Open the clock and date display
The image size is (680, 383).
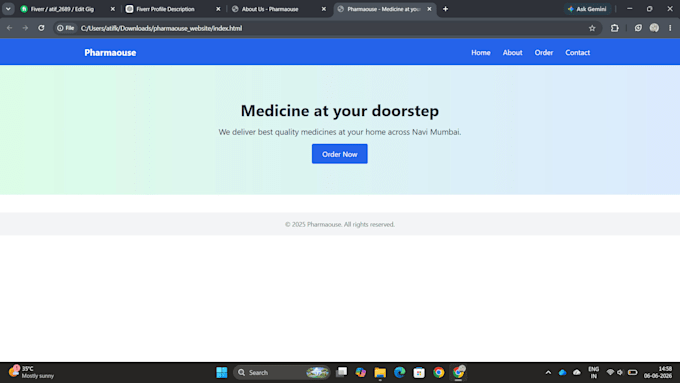point(658,372)
